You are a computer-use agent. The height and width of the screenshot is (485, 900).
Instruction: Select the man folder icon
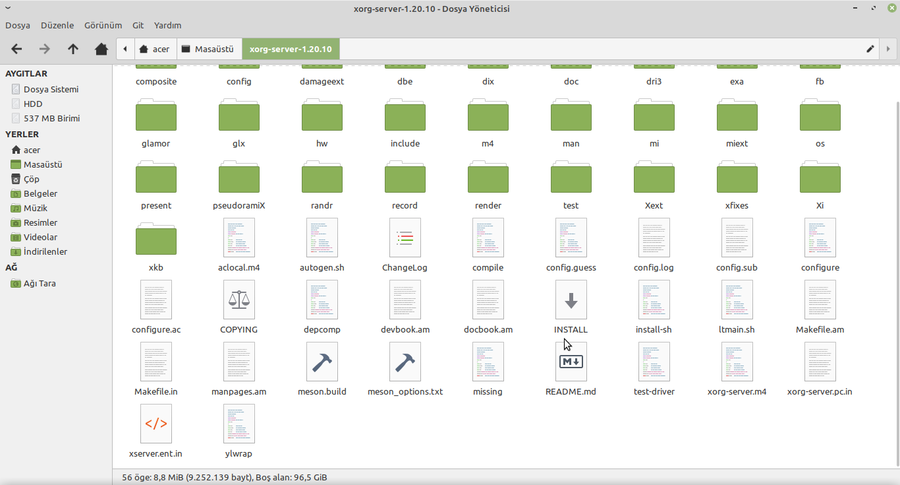pos(571,117)
